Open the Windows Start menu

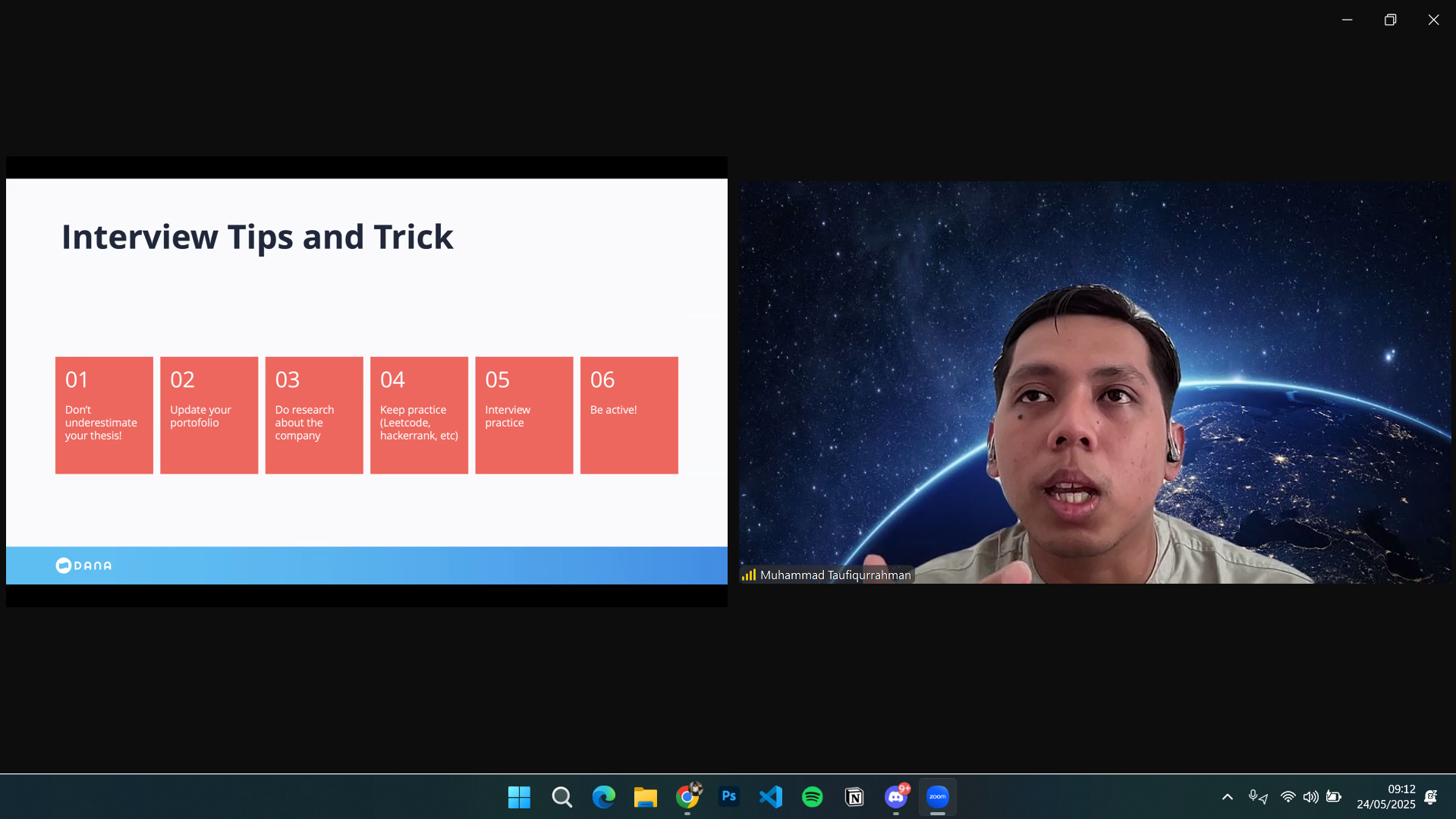pos(519,797)
